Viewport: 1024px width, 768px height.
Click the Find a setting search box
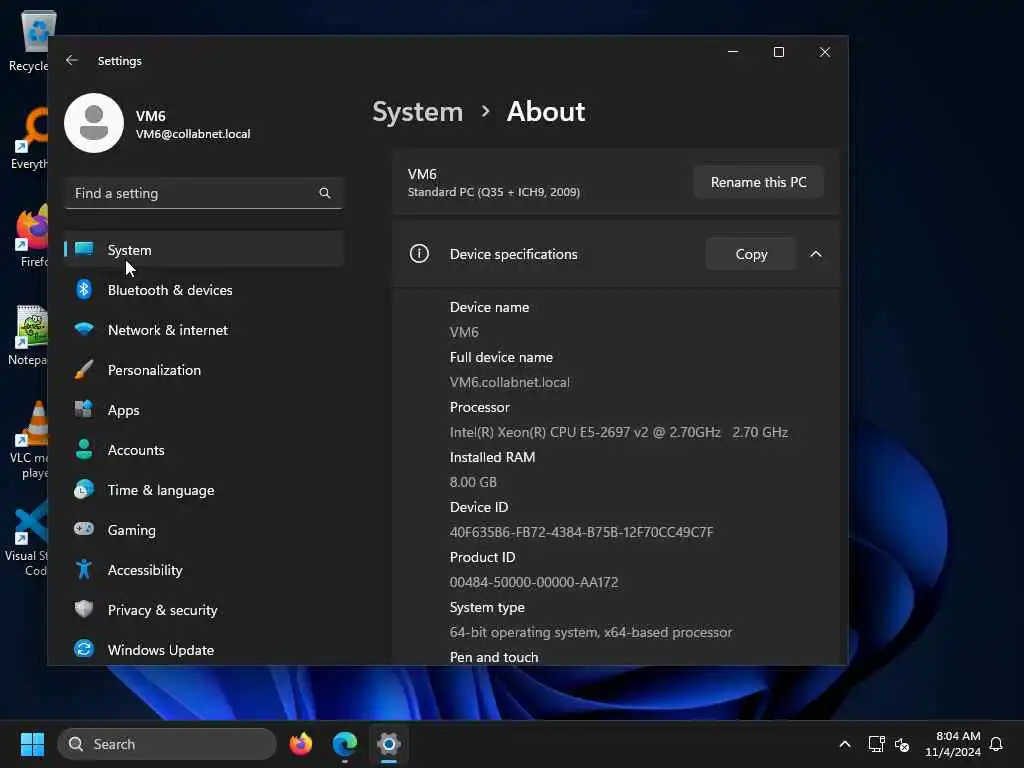(x=204, y=193)
